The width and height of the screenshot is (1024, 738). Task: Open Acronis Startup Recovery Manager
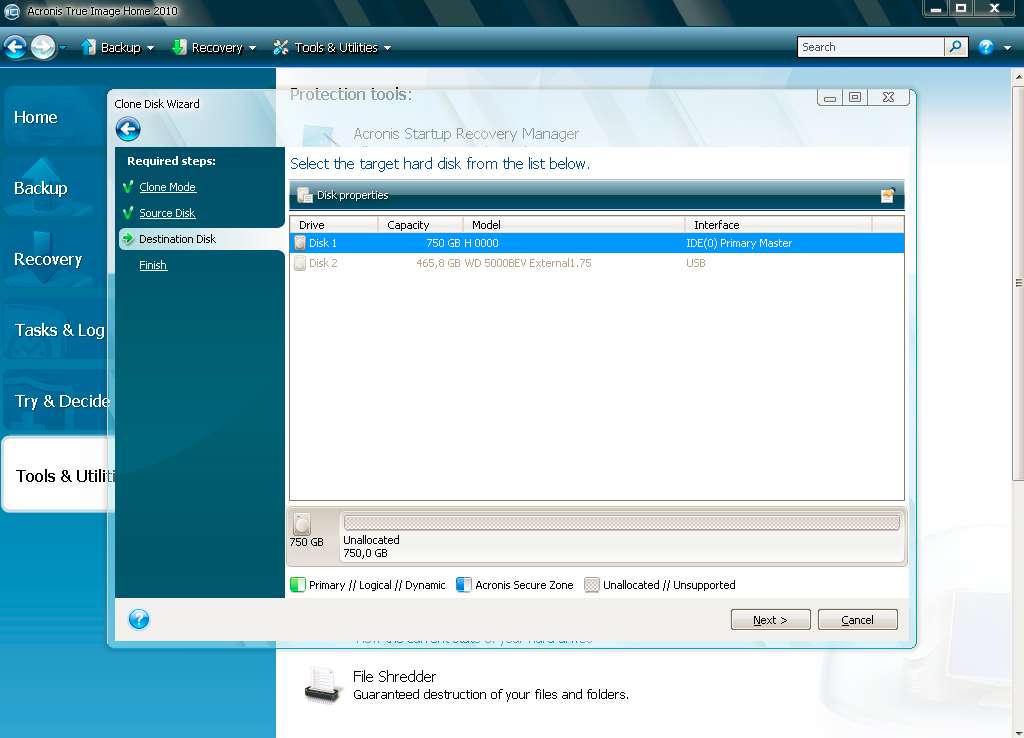click(x=466, y=134)
